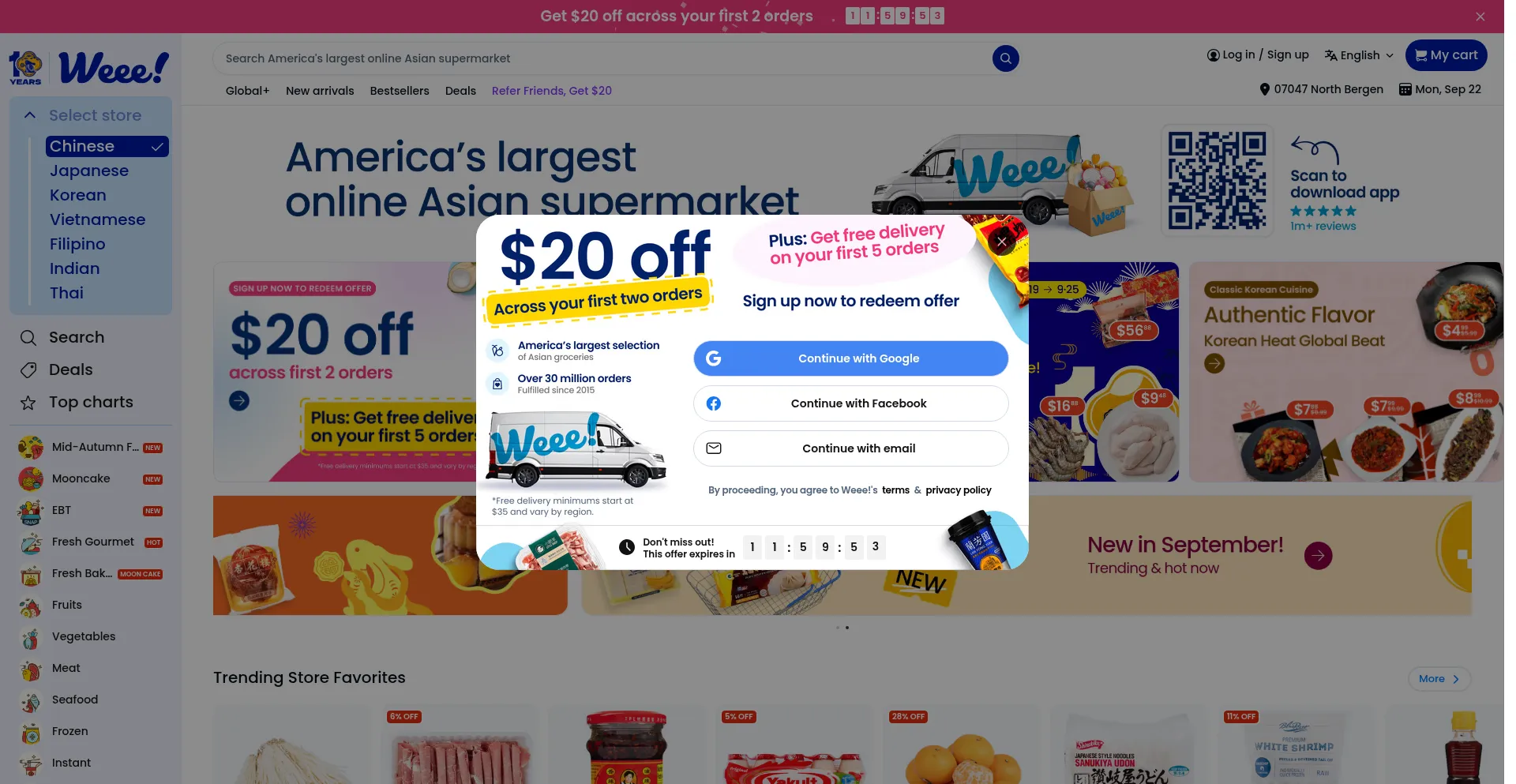
Task: Click the blue search magnifier button
Action: pos(1005,58)
